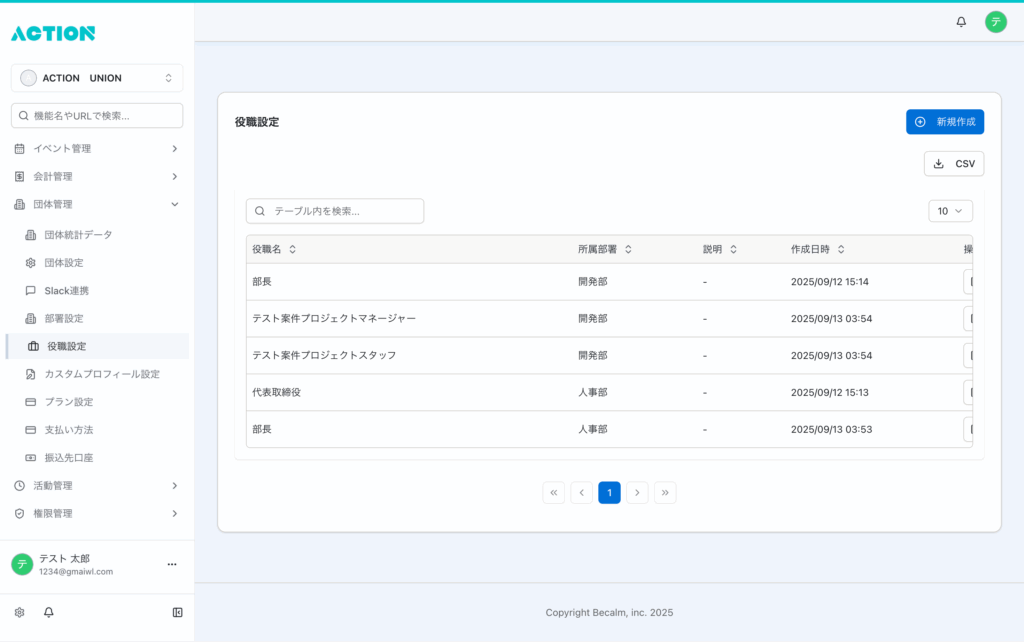
Task: Open the ACTION UNION organization switcher
Action: (x=97, y=78)
